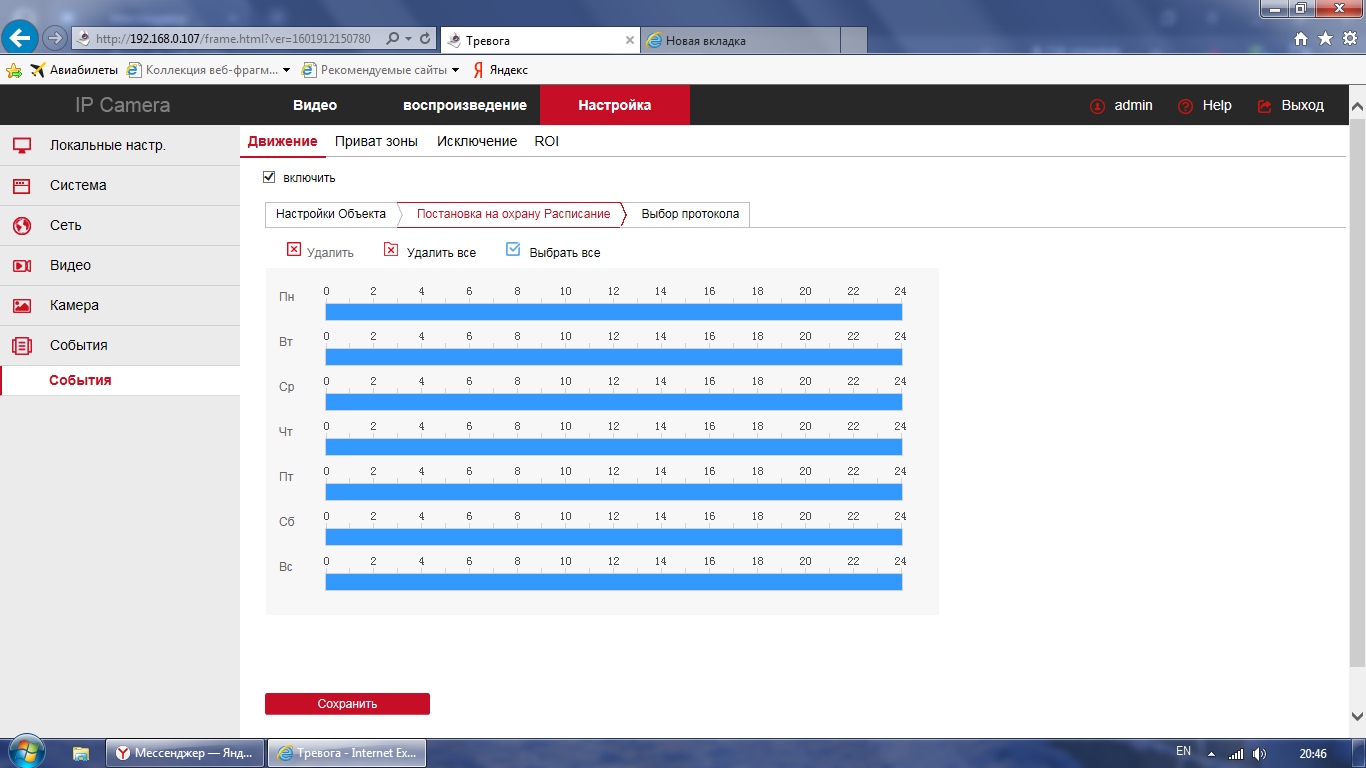
Task: Open the воспроизведение playback menu
Action: click(x=464, y=105)
